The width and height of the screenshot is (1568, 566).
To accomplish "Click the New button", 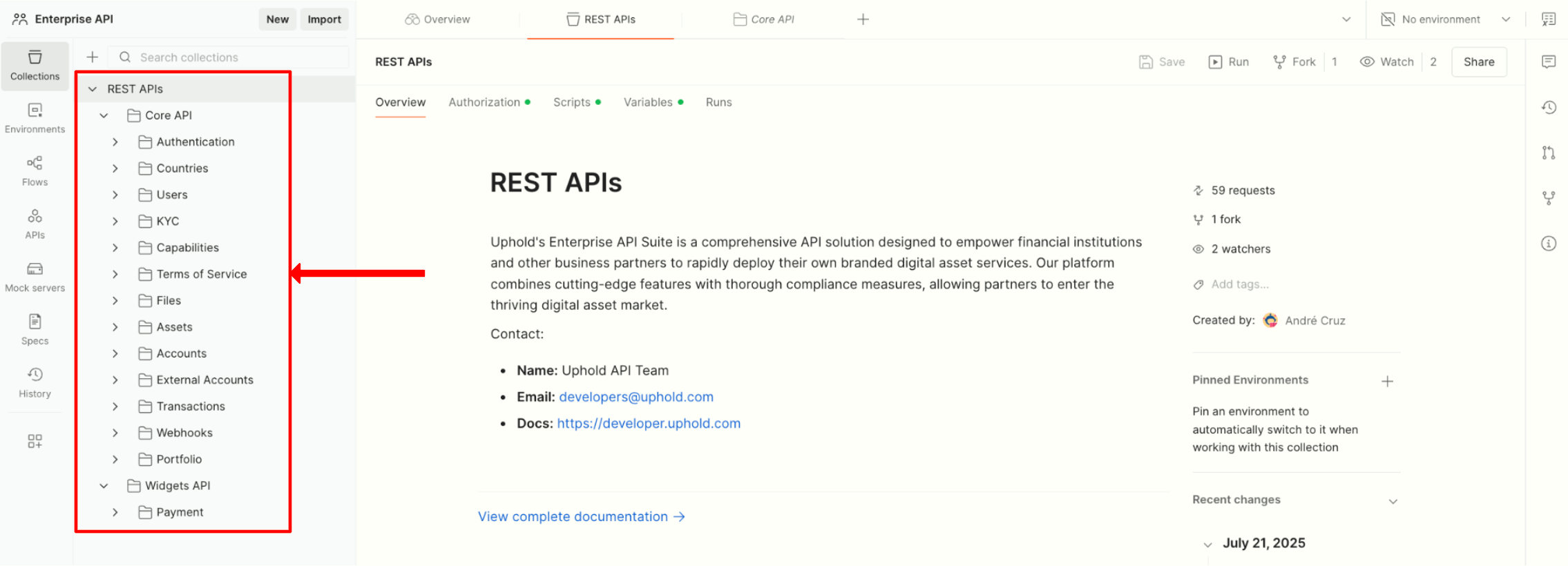I will pyautogui.click(x=278, y=19).
